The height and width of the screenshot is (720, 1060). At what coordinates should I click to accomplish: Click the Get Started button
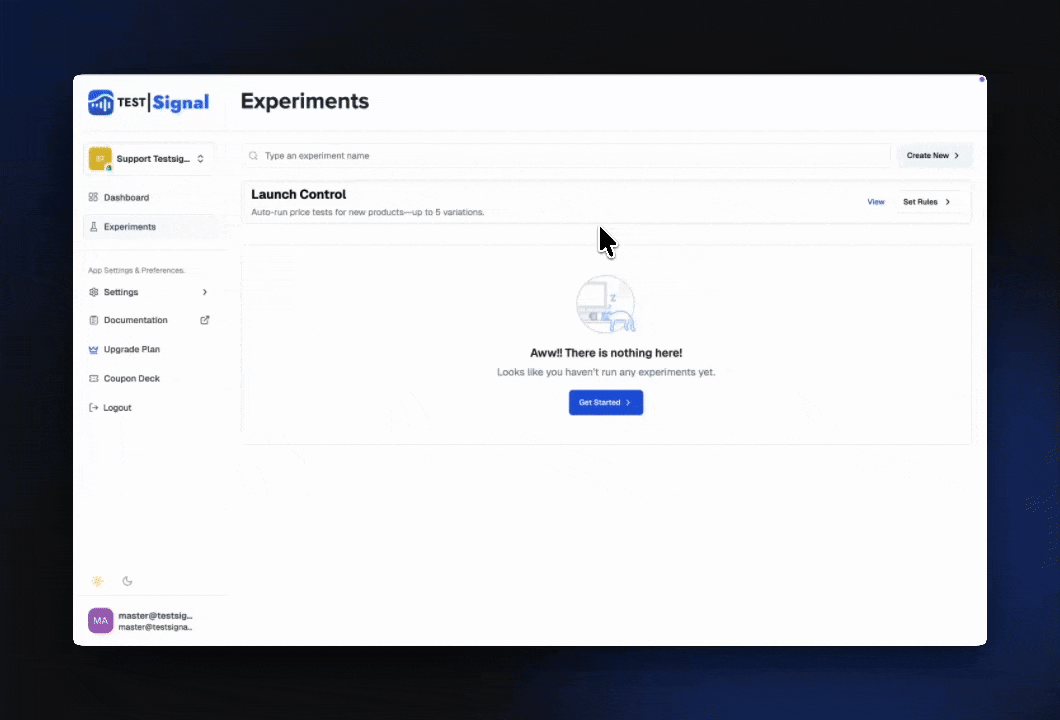point(605,402)
